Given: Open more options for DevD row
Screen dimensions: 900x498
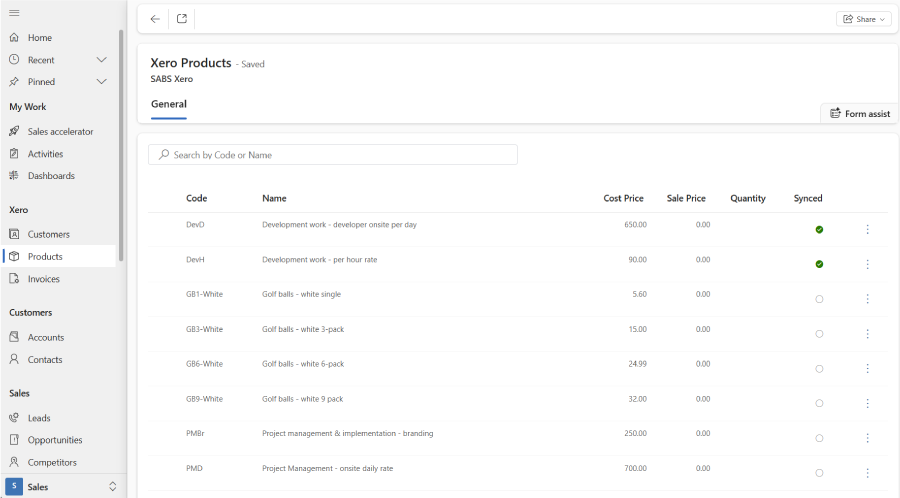Looking at the screenshot, I should pyautogui.click(x=867, y=229).
